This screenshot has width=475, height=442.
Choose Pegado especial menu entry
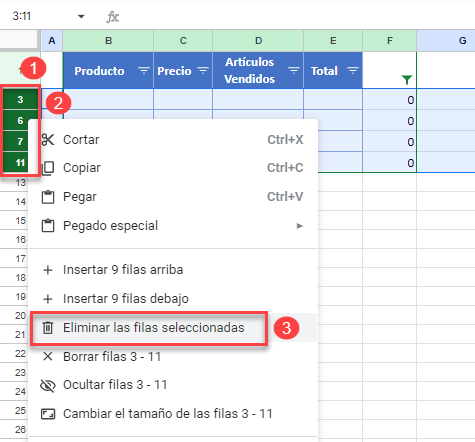pos(173,226)
